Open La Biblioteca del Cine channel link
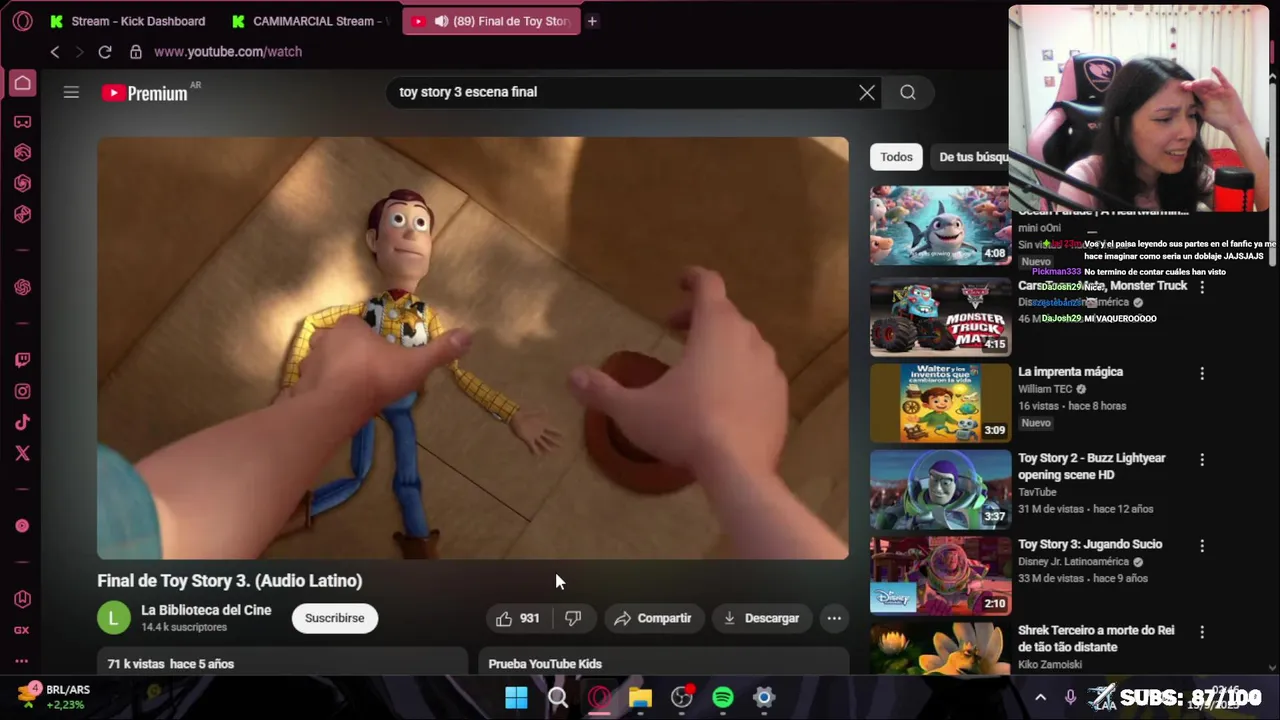The width and height of the screenshot is (1280, 720). (206, 610)
